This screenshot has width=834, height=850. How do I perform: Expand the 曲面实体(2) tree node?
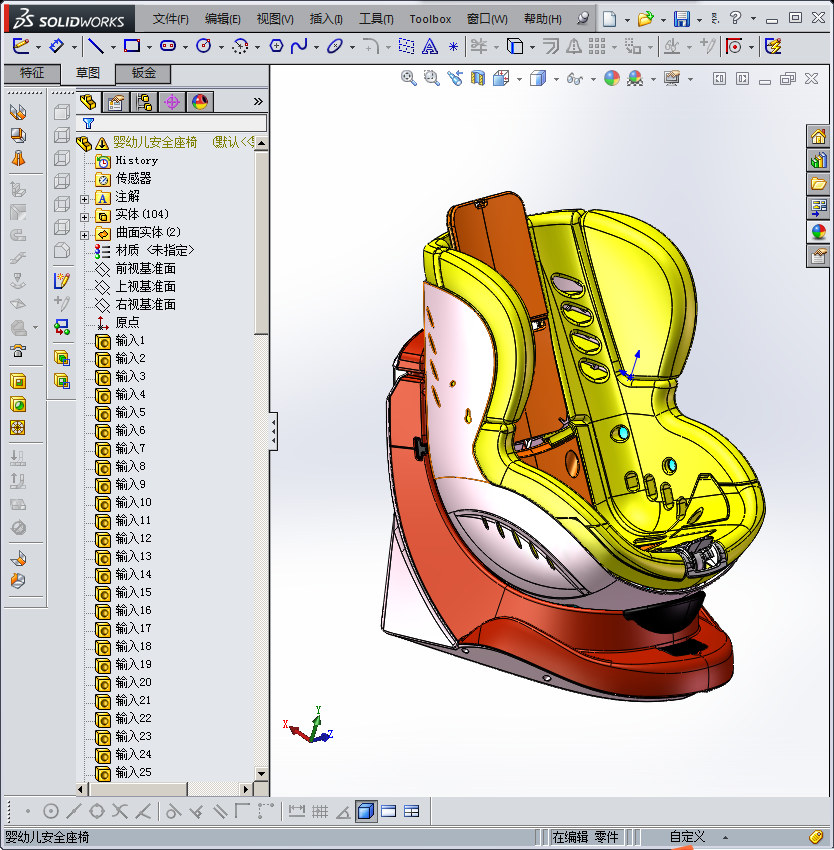[85, 235]
